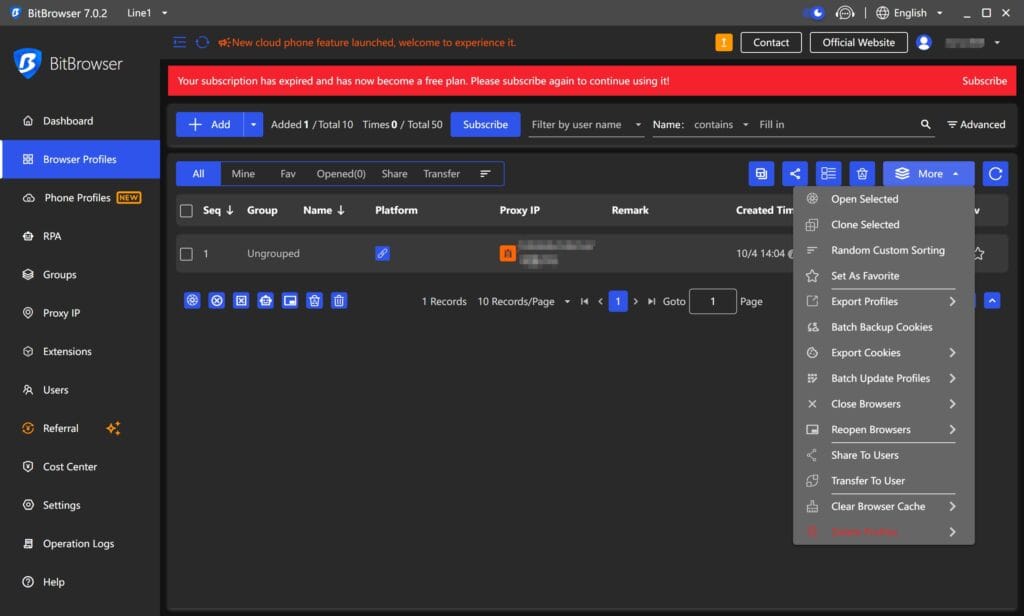
Task: Click the orange upgrade icon in header
Action: [724, 42]
